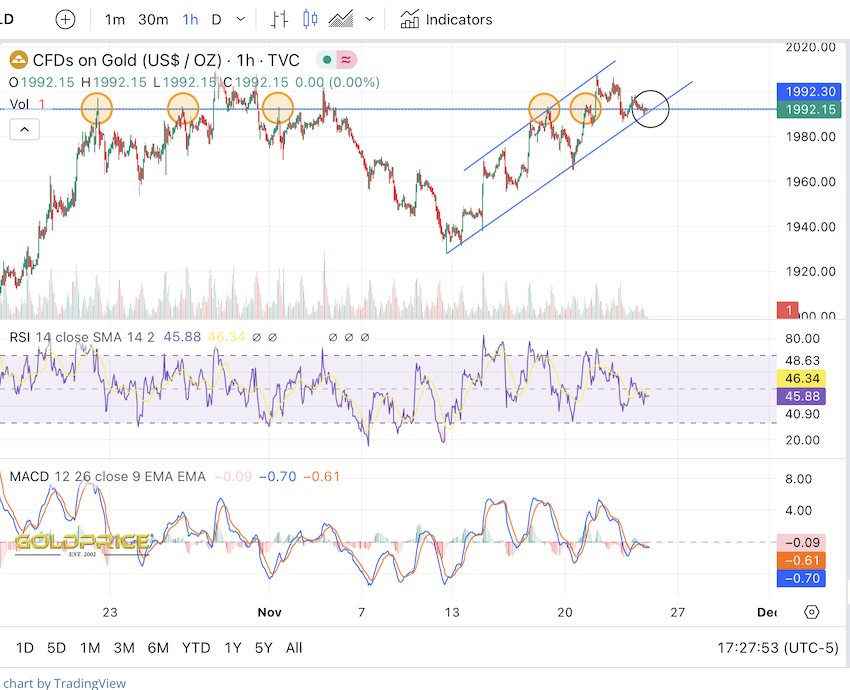
Task: Click the pink wave indicator in the status pill
Action: coord(345,60)
